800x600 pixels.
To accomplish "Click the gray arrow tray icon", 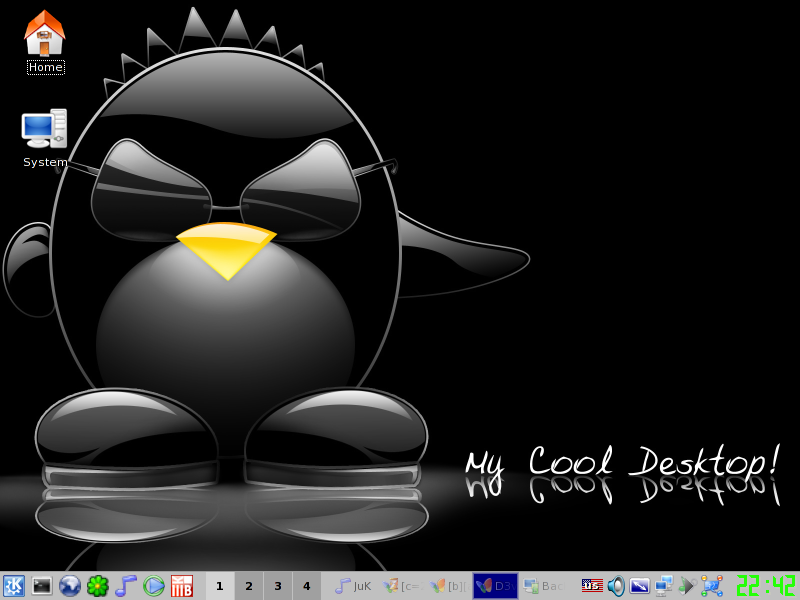I will click(x=687, y=586).
